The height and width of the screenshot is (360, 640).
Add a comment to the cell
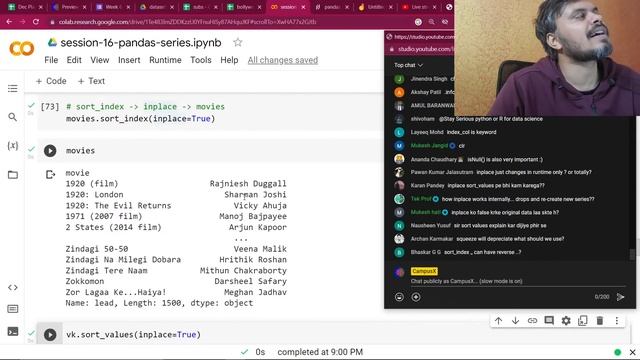click(x=549, y=321)
